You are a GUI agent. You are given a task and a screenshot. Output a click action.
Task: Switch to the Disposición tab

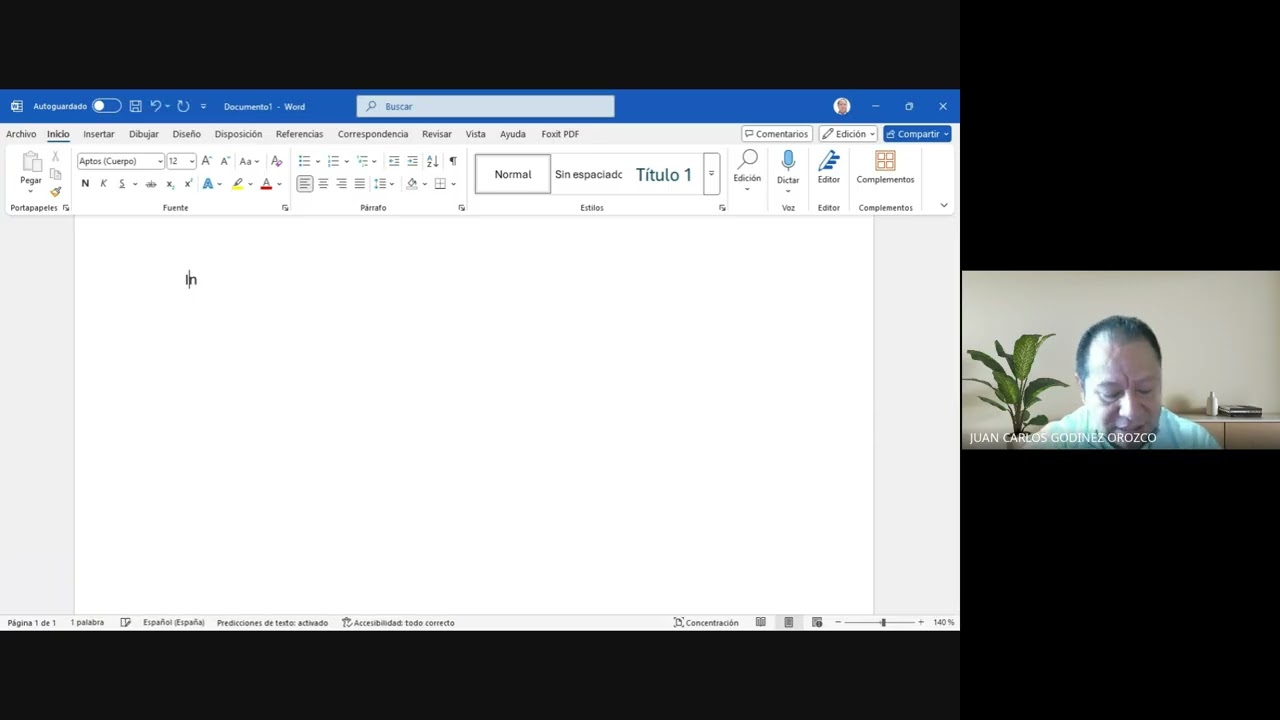point(238,134)
